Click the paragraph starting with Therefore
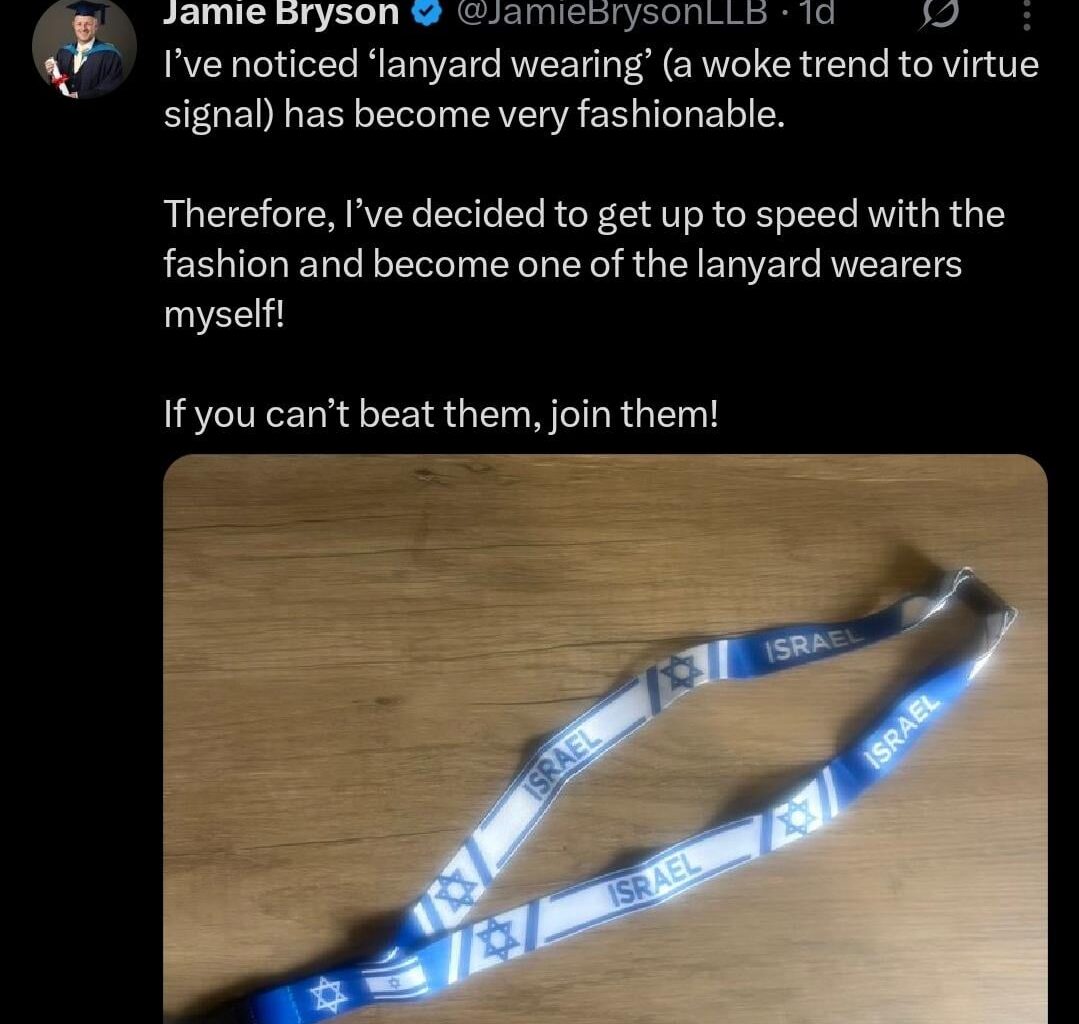This screenshot has width=1079, height=1024. point(584,264)
